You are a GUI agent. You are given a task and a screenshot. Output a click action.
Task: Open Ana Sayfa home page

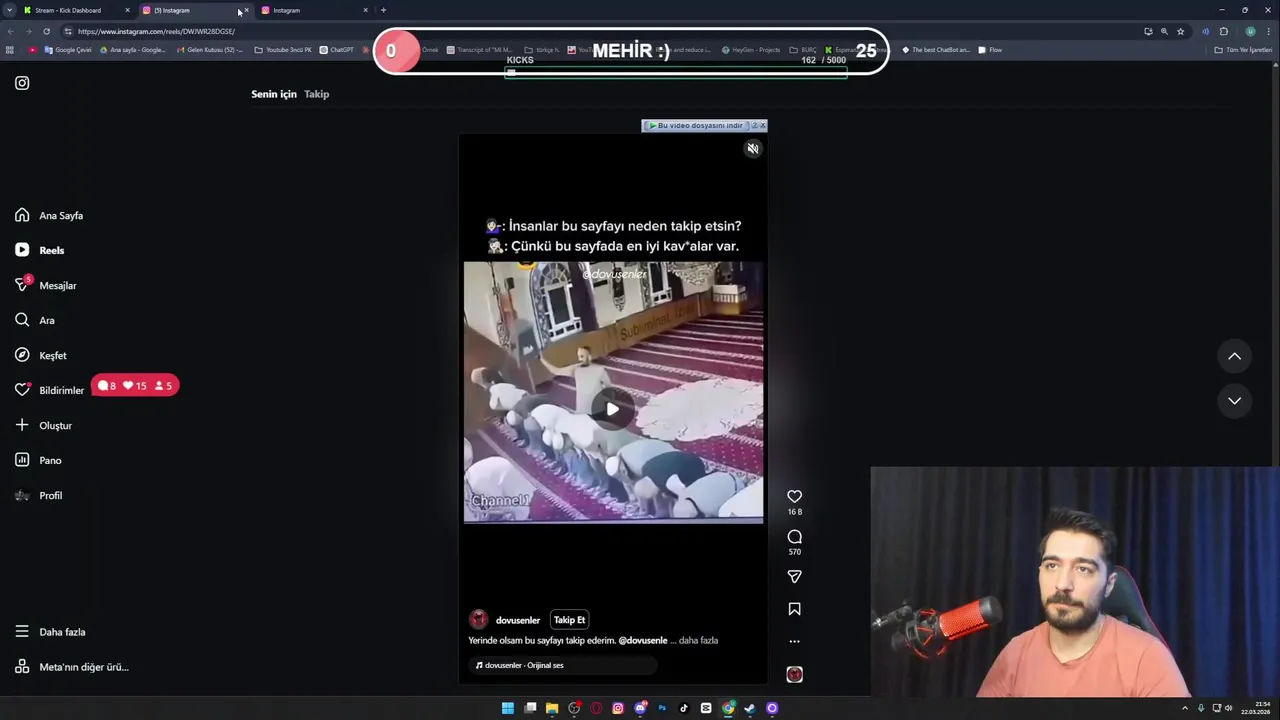pos(49,215)
